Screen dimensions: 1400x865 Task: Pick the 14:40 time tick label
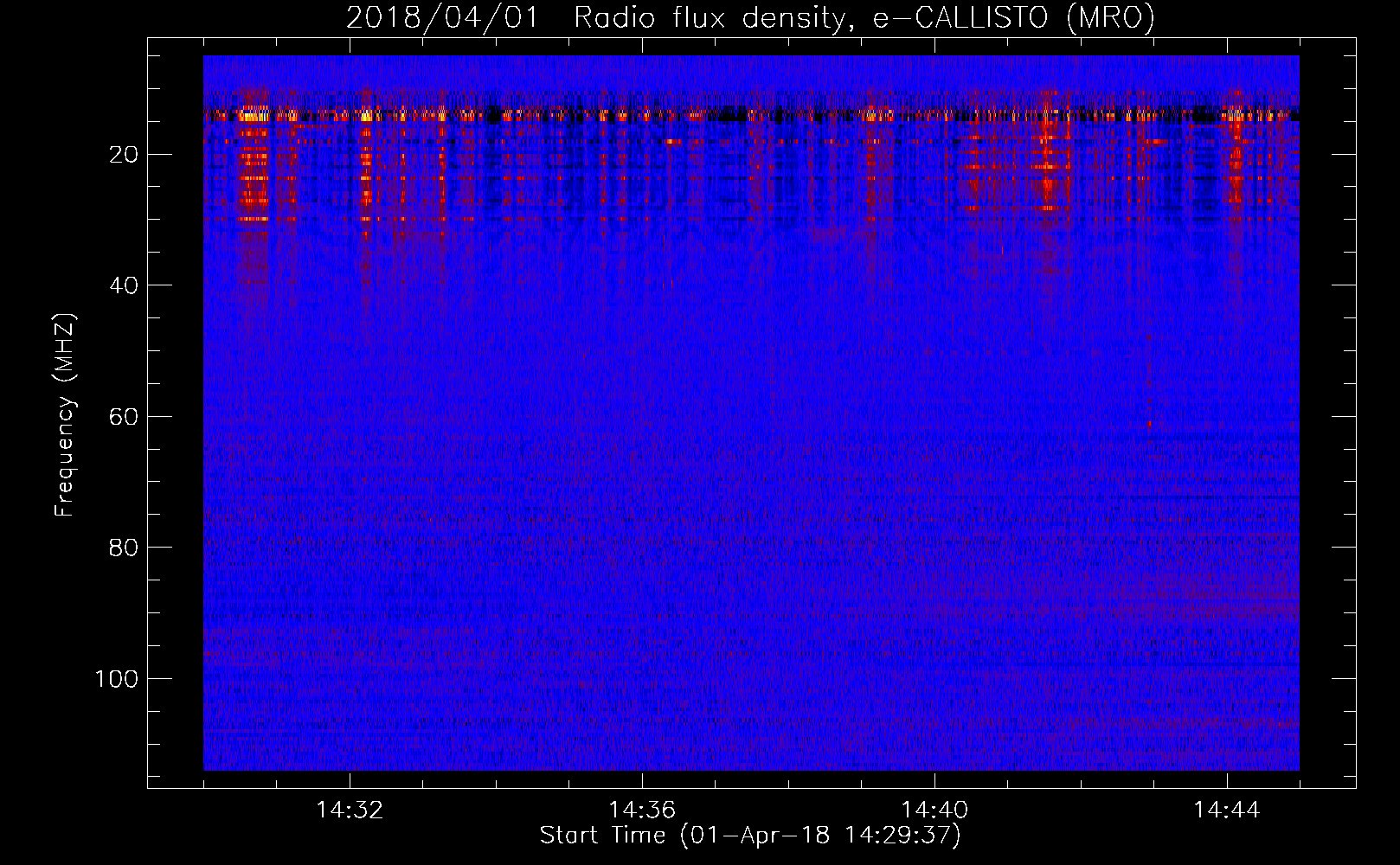click(934, 811)
